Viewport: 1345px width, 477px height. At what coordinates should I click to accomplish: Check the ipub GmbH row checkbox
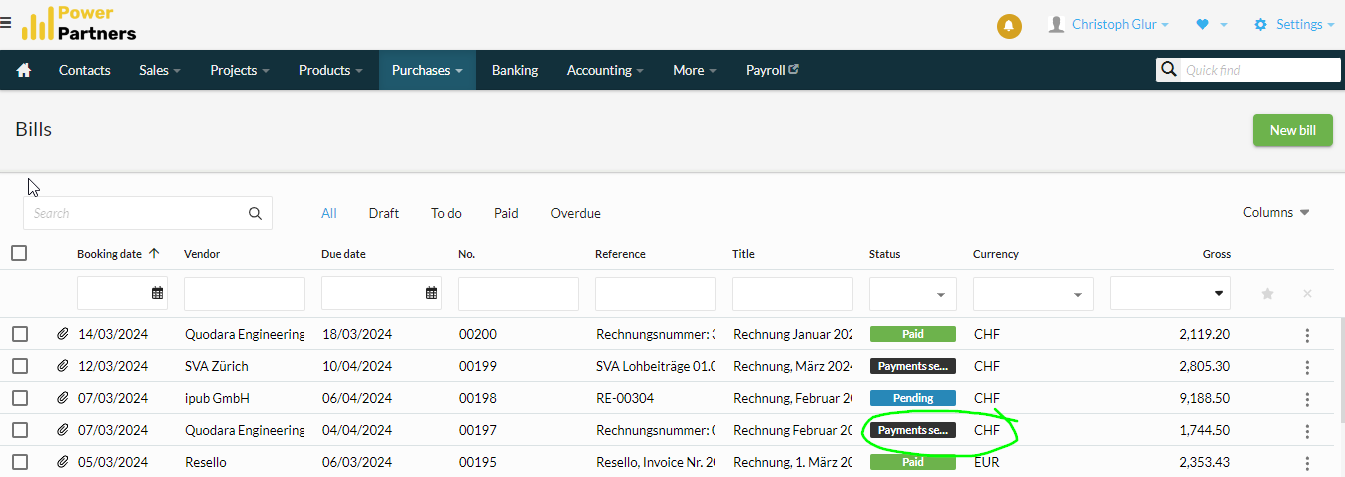tap(20, 398)
